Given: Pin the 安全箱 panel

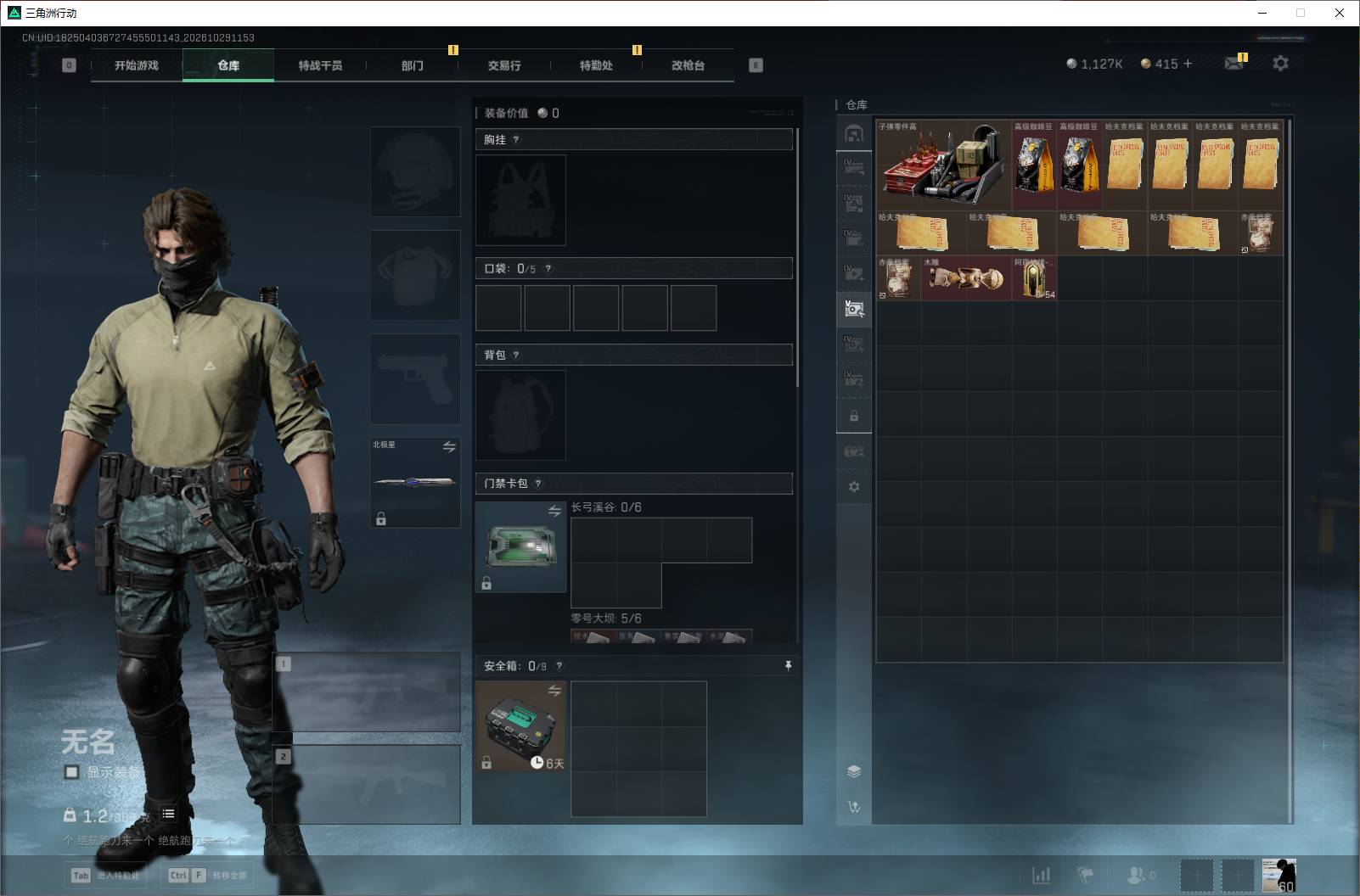Looking at the screenshot, I should (788, 666).
